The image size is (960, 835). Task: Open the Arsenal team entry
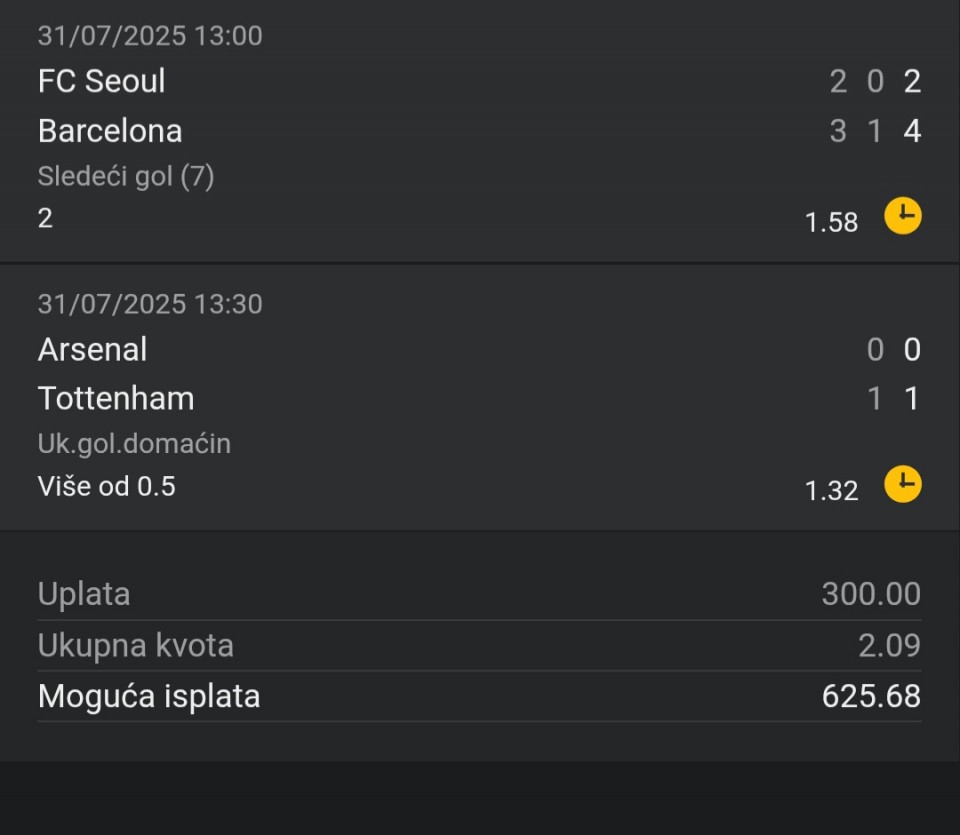coord(92,350)
